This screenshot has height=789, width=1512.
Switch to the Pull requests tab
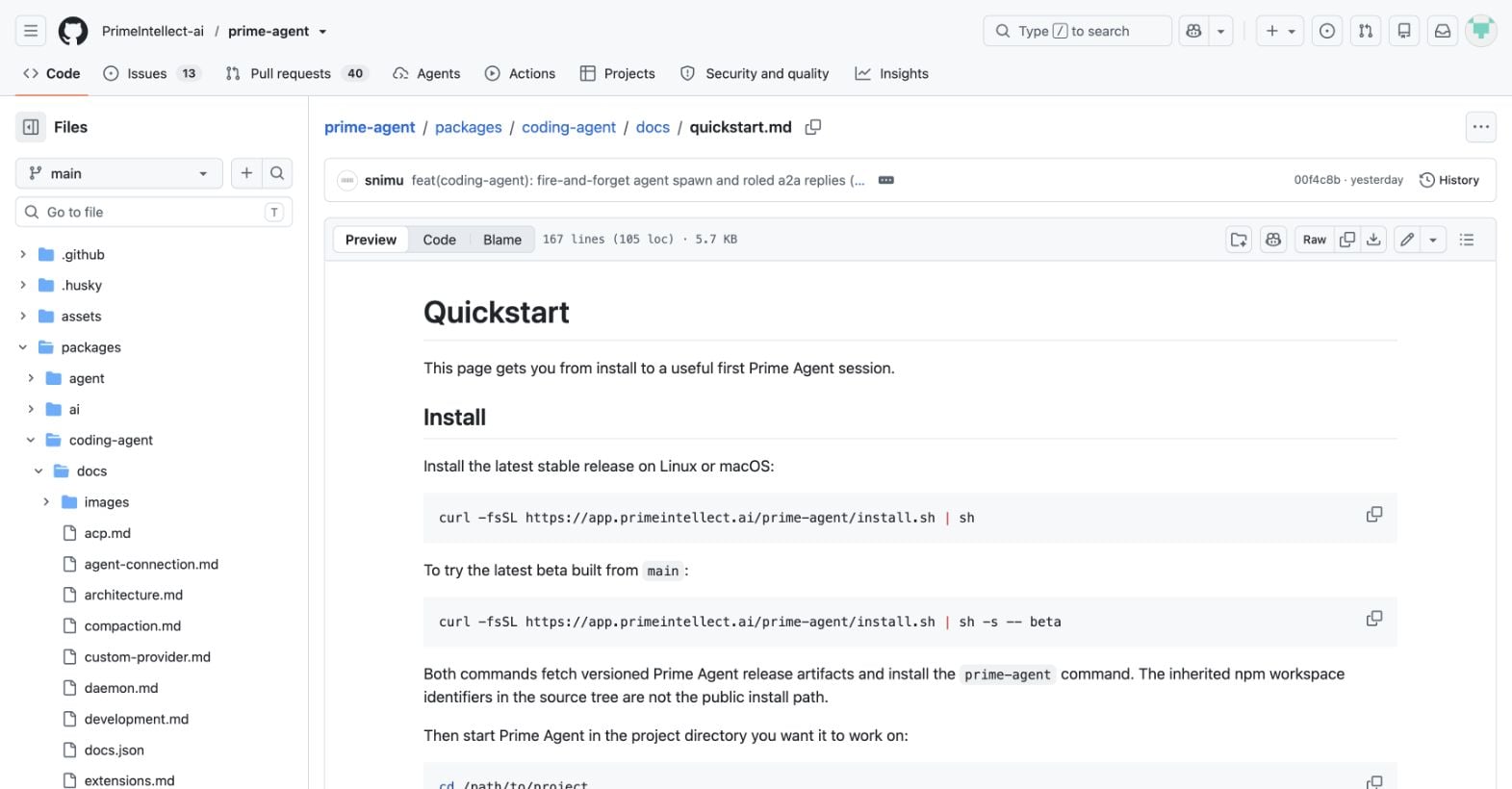click(295, 73)
